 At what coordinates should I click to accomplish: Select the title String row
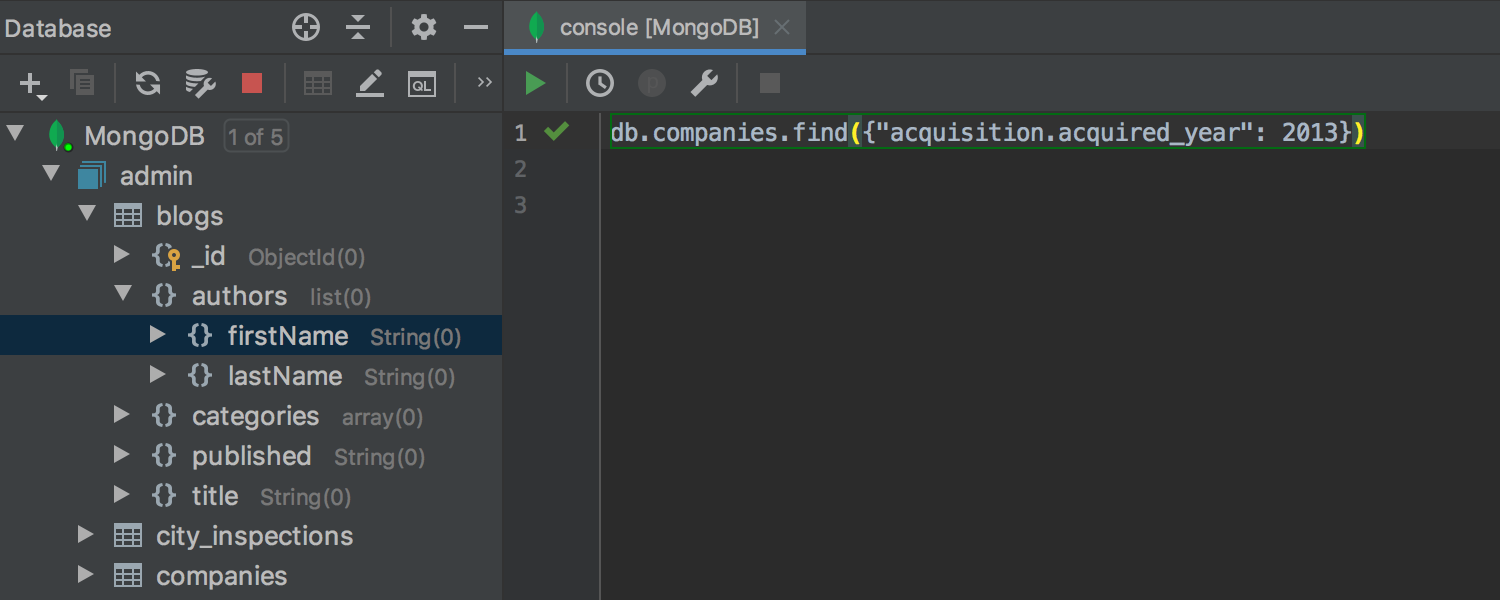click(251, 496)
